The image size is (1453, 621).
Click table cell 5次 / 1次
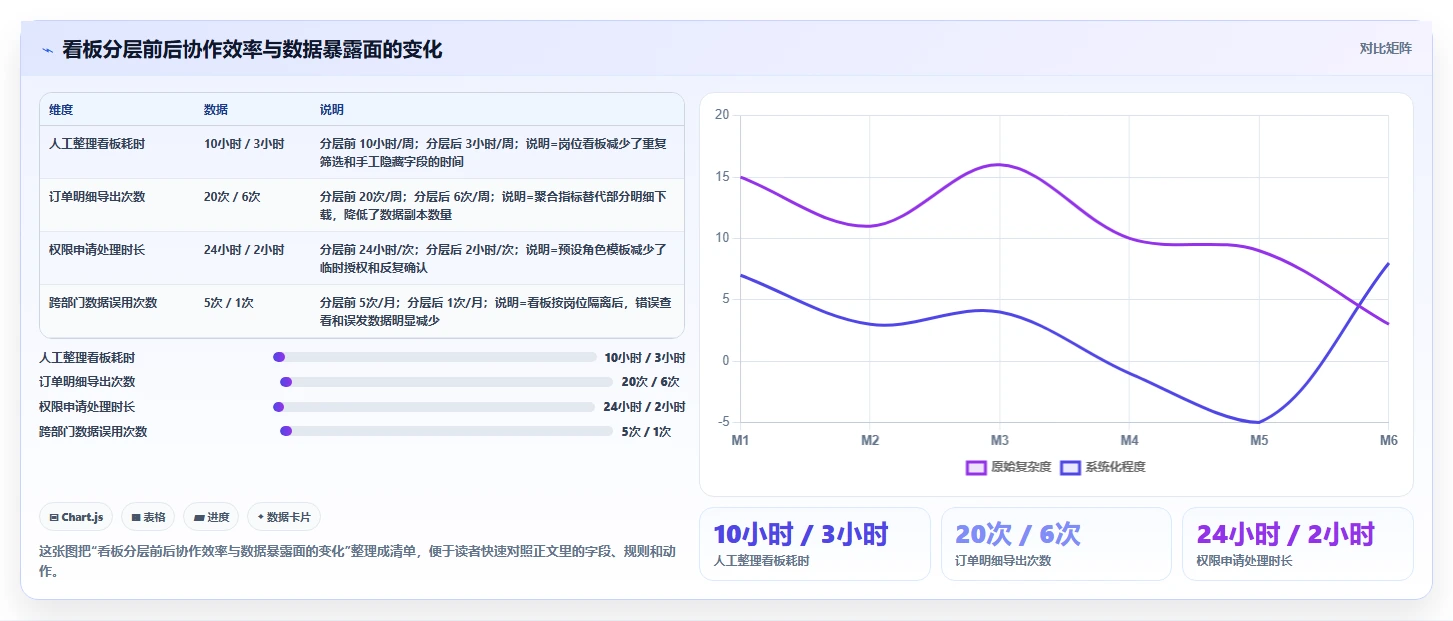228,303
